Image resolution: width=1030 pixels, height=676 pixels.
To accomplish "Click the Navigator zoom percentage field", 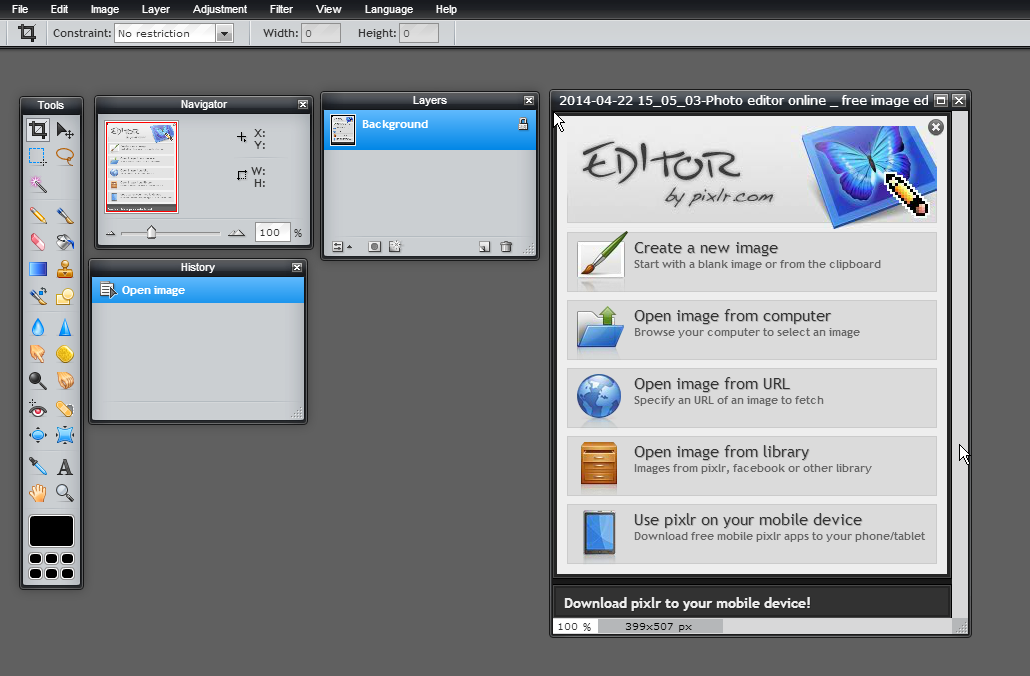I will click(272, 233).
